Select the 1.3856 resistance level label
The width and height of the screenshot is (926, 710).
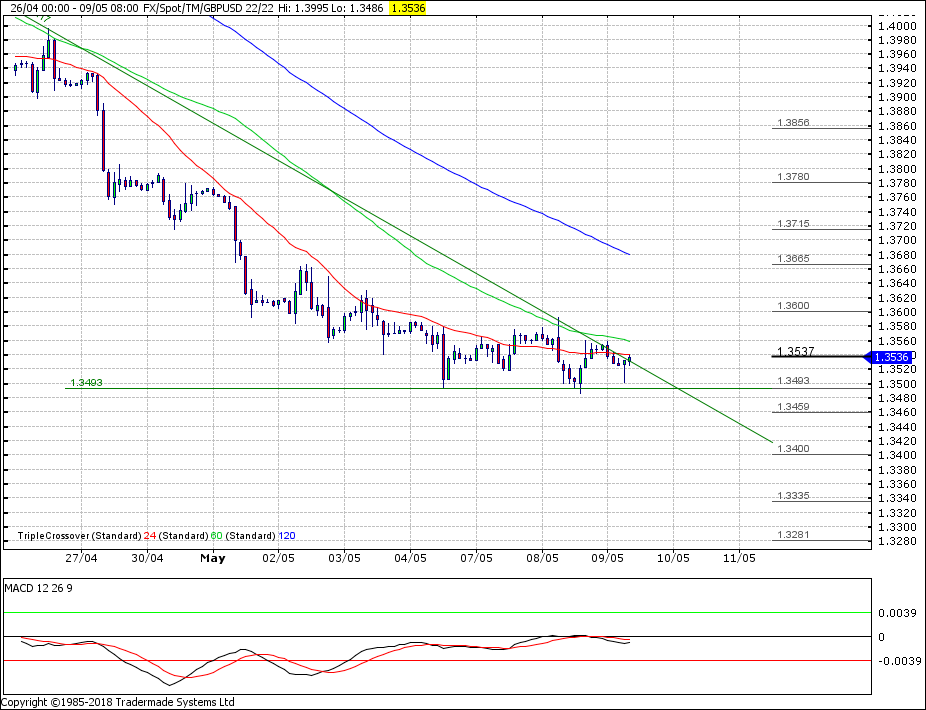tap(792, 123)
